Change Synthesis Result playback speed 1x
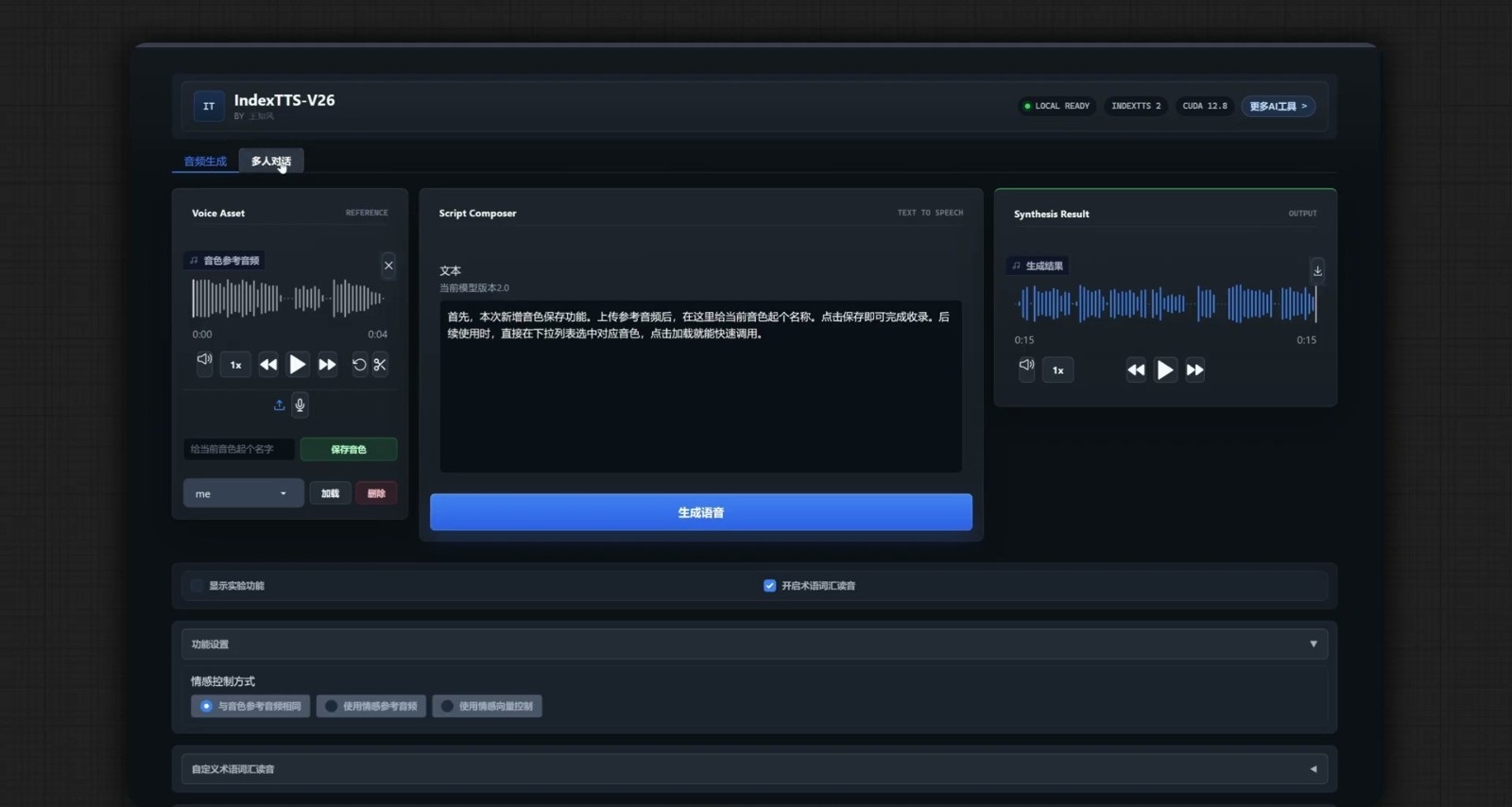1512x807 pixels. tap(1057, 370)
